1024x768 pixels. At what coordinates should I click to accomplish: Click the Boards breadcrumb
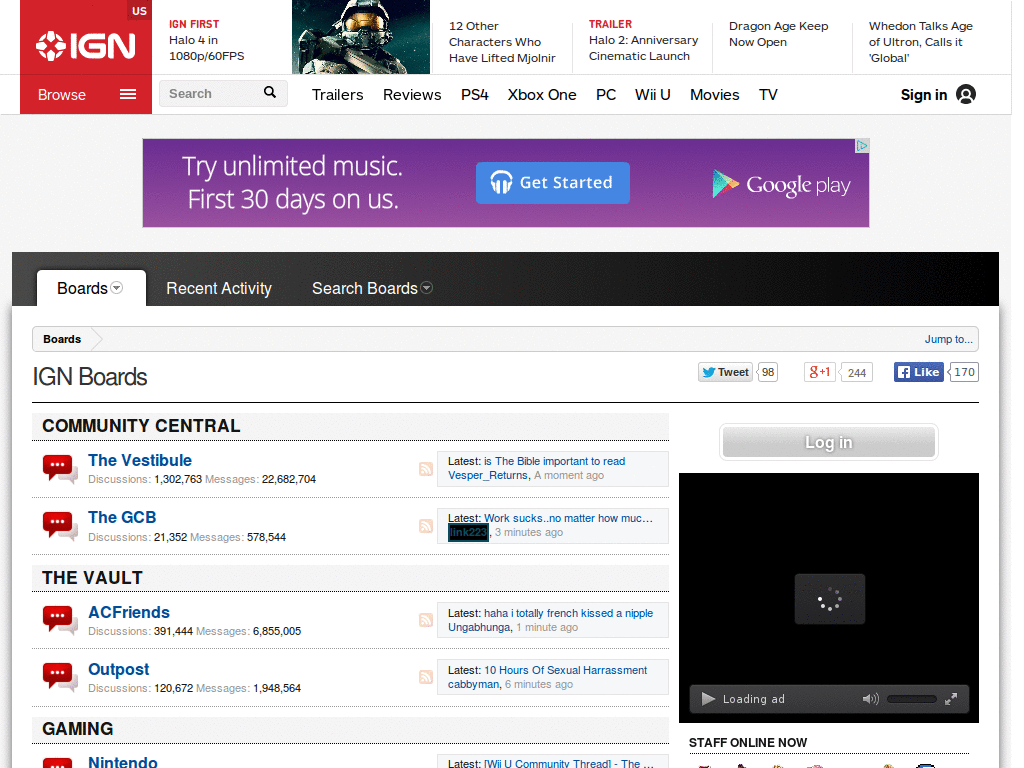[x=62, y=339]
